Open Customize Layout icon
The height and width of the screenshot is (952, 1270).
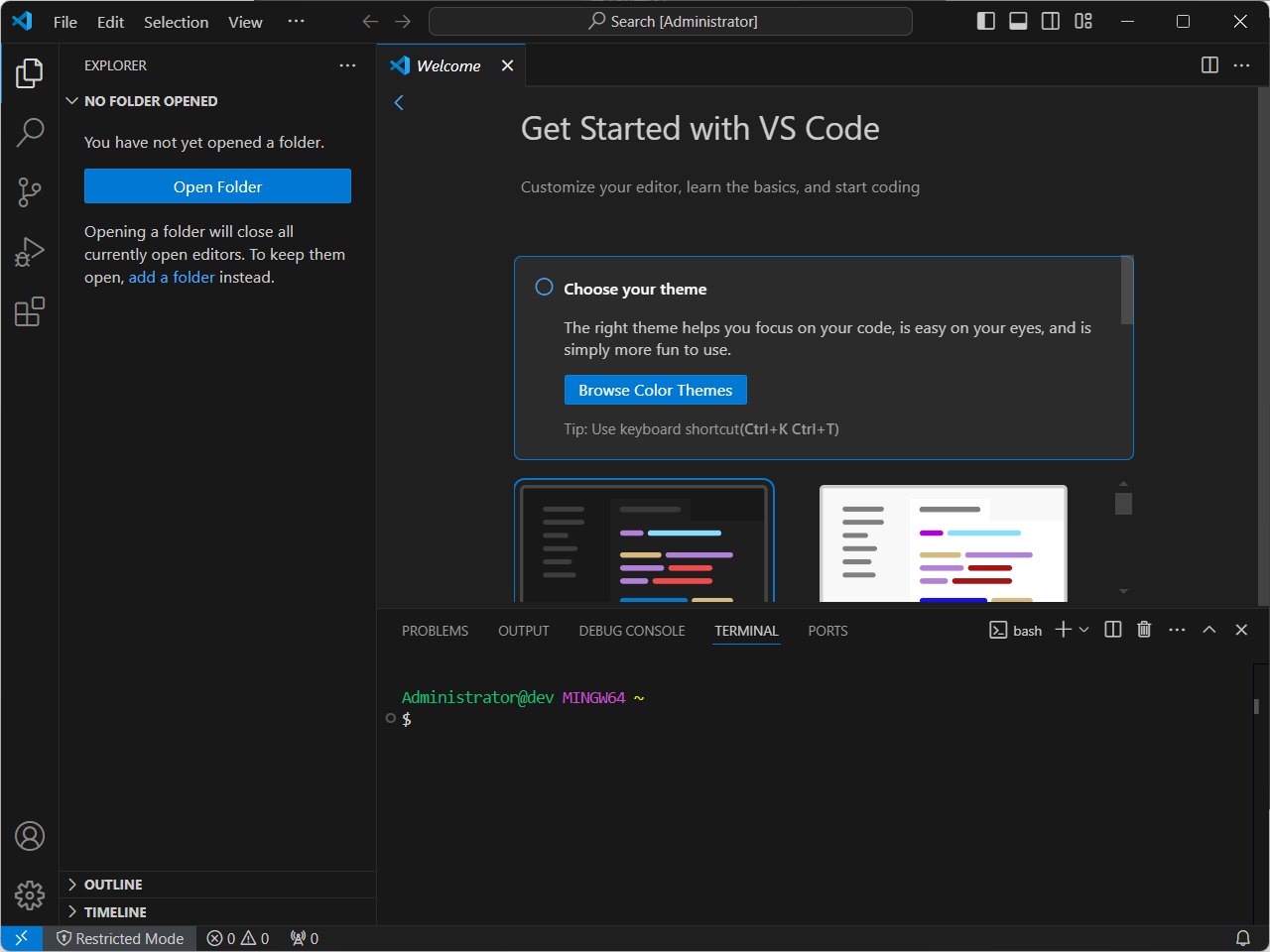click(1083, 21)
